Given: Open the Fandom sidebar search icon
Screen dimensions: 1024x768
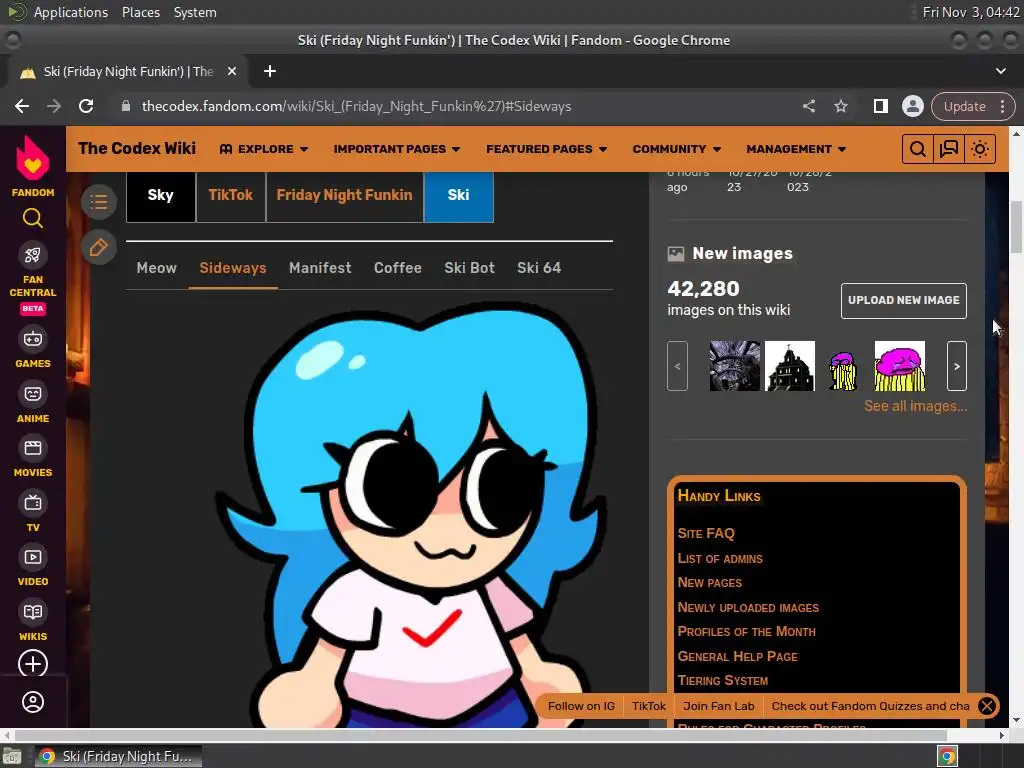Looking at the screenshot, I should coord(33,218).
